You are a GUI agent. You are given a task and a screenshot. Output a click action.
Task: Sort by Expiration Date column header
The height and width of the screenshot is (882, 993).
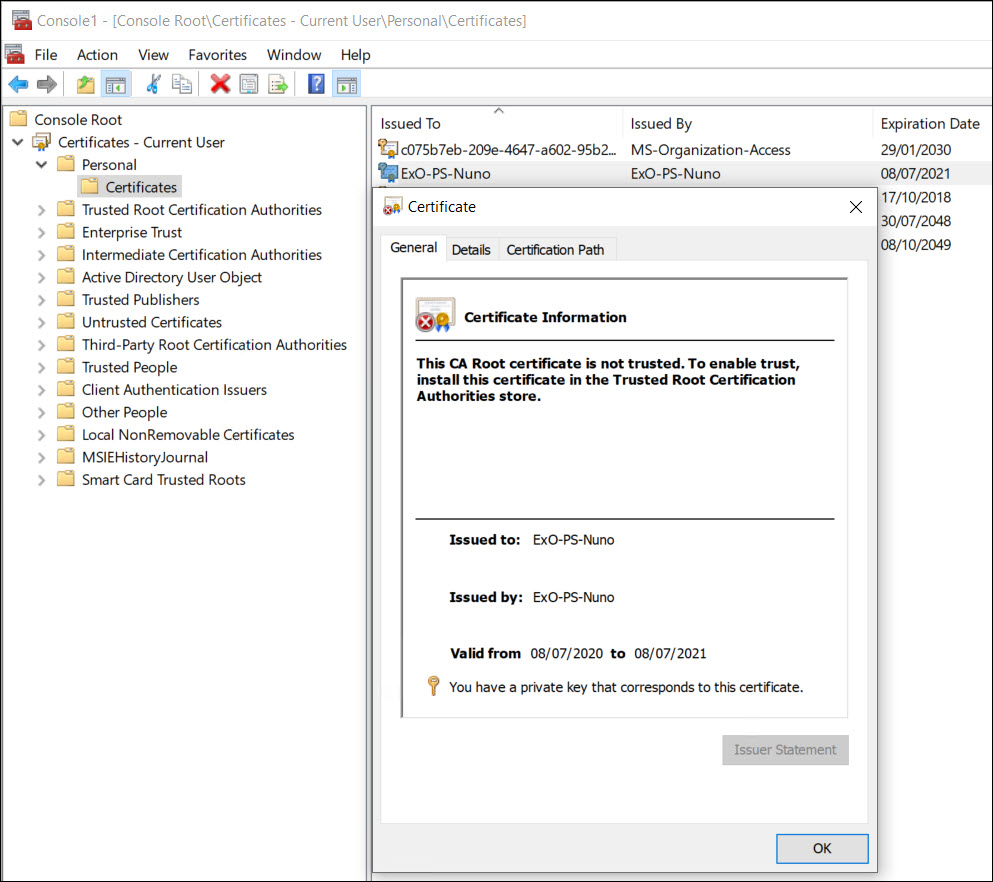click(932, 123)
